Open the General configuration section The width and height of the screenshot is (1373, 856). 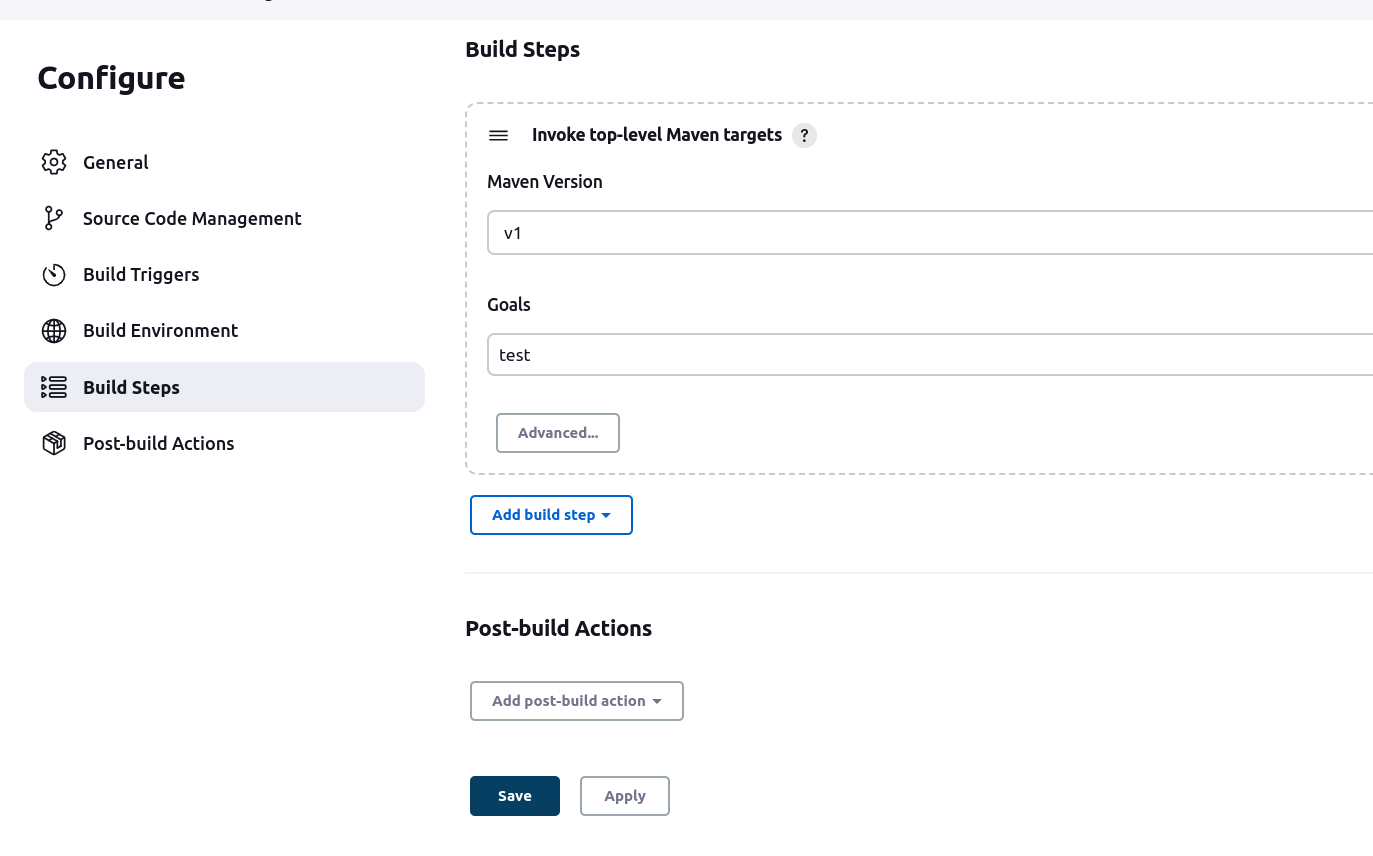click(115, 162)
